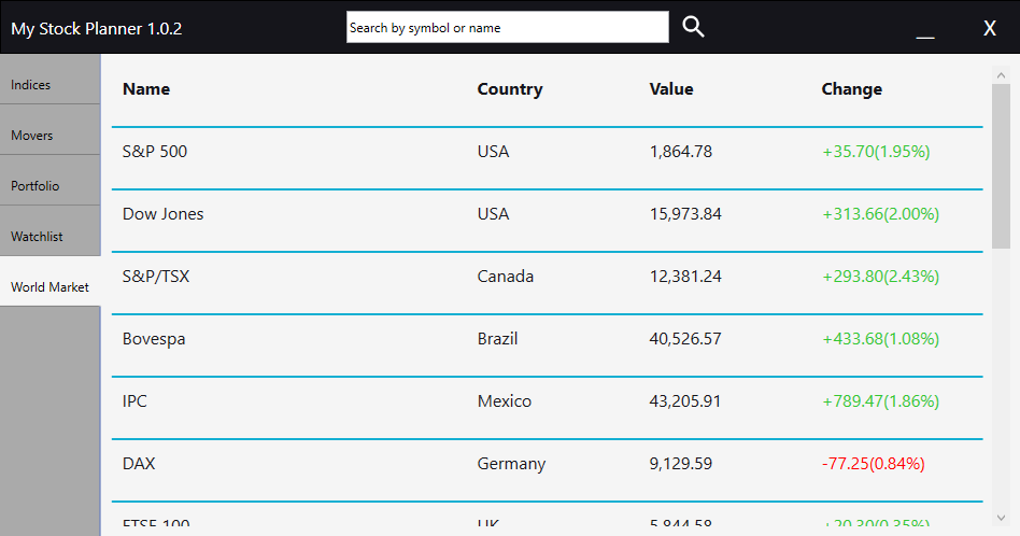The image size is (1020, 536).
Task: Click the scrollbar up arrow
Action: [x=1001, y=75]
